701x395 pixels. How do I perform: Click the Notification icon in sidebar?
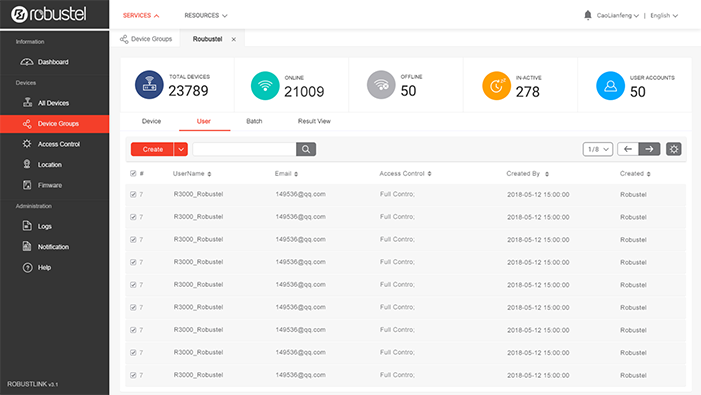pos(27,246)
